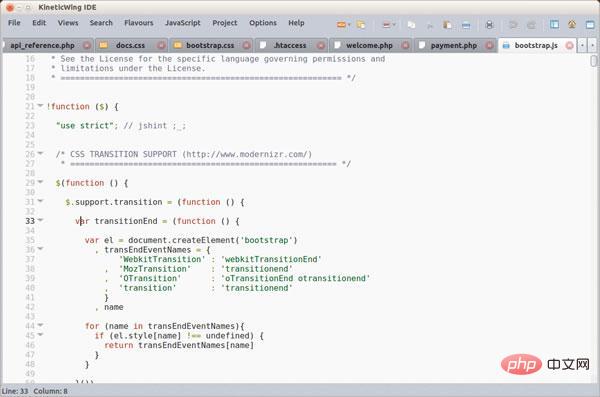Collapse the code fold at line 31
This screenshot has height=397, width=600.
click(x=40, y=201)
